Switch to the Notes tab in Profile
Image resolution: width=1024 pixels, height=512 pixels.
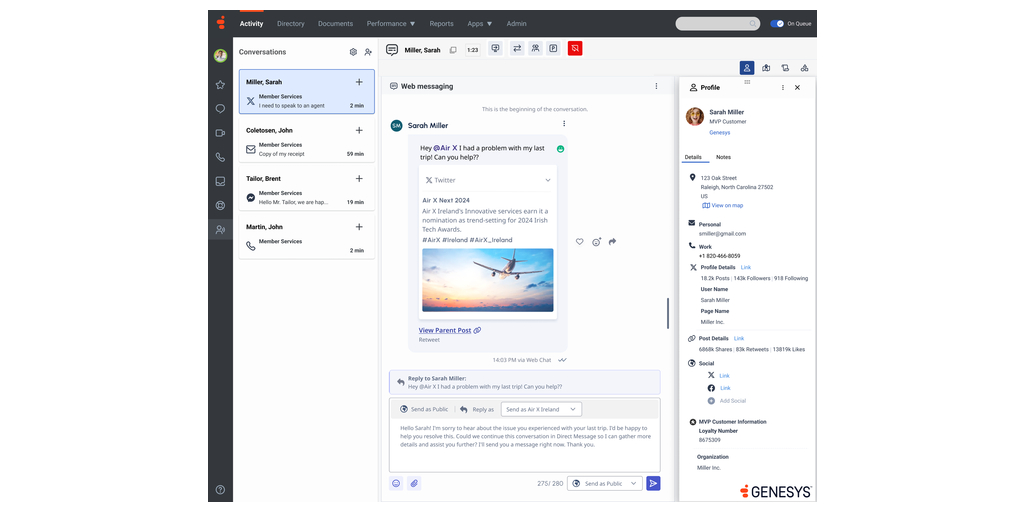click(723, 157)
